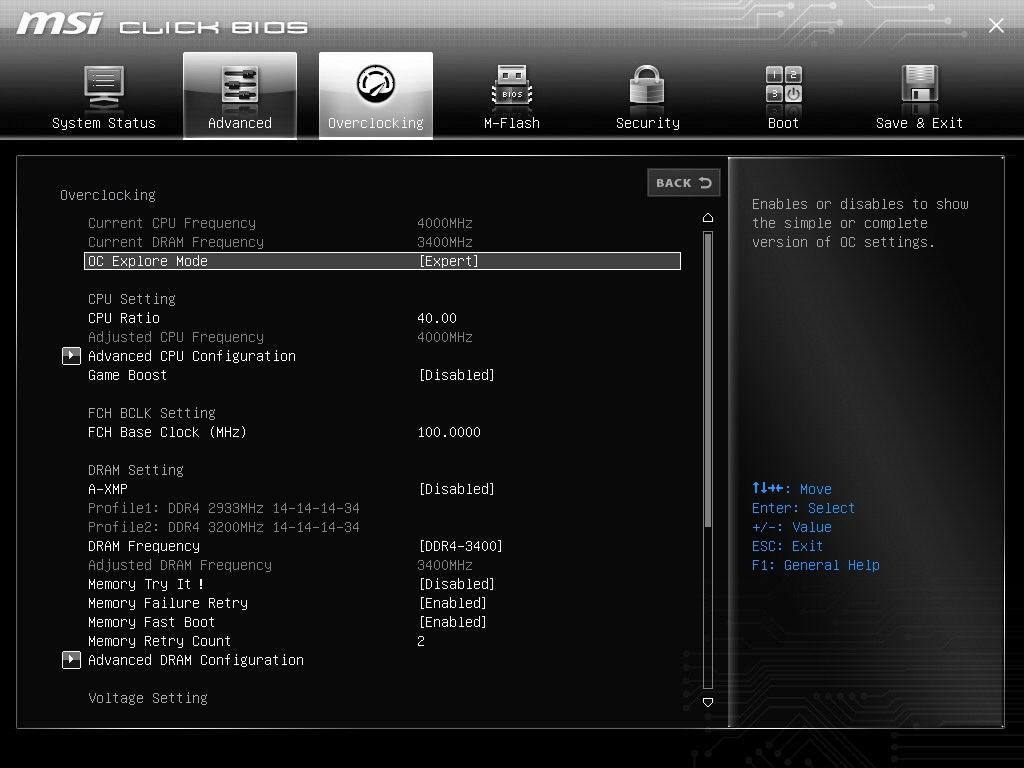Click the FCH BCLK Setting section heading
1024x768 pixels.
[x=152, y=413]
